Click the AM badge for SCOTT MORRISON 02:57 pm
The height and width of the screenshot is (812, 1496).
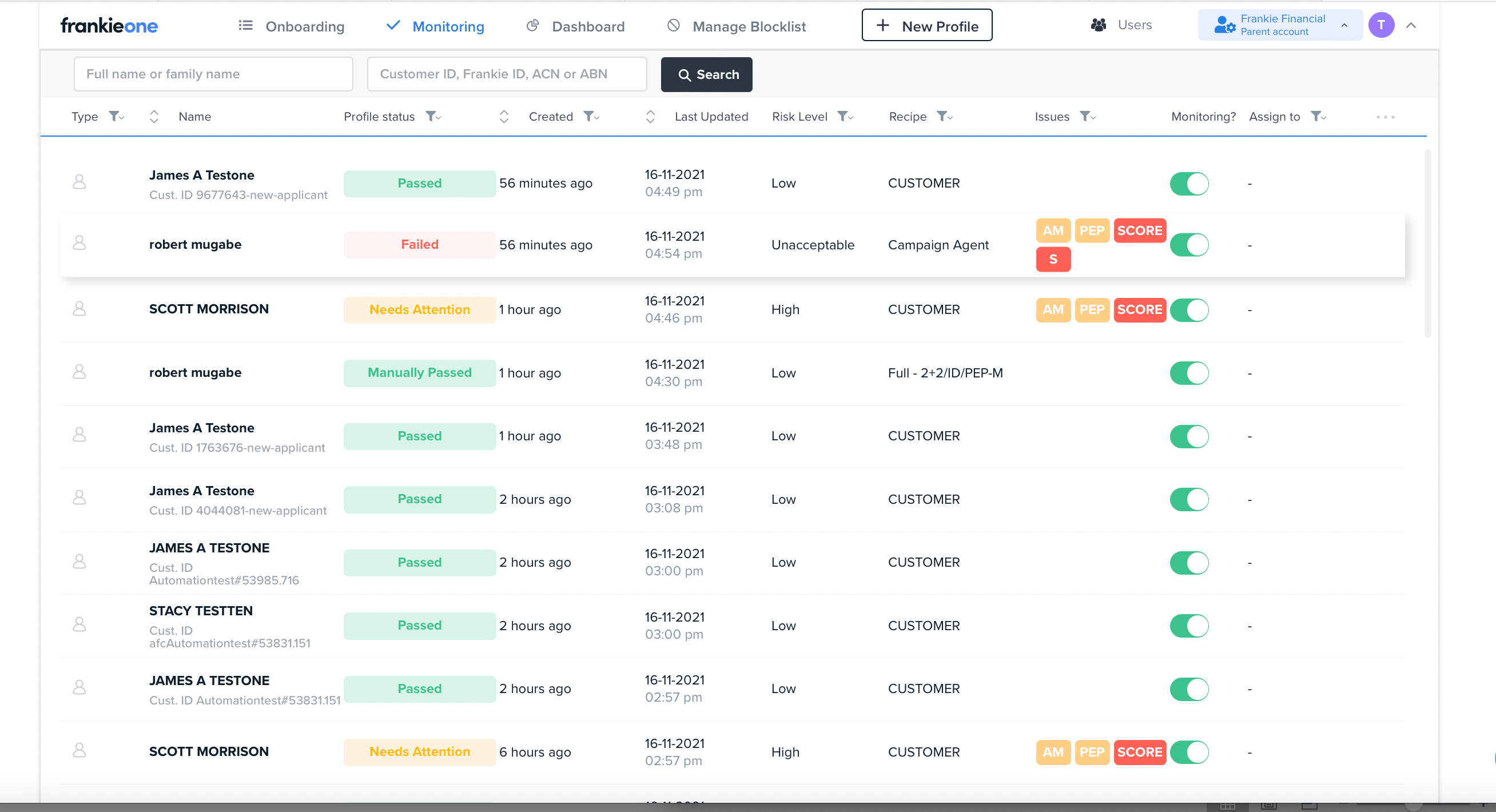click(1053, 752)
